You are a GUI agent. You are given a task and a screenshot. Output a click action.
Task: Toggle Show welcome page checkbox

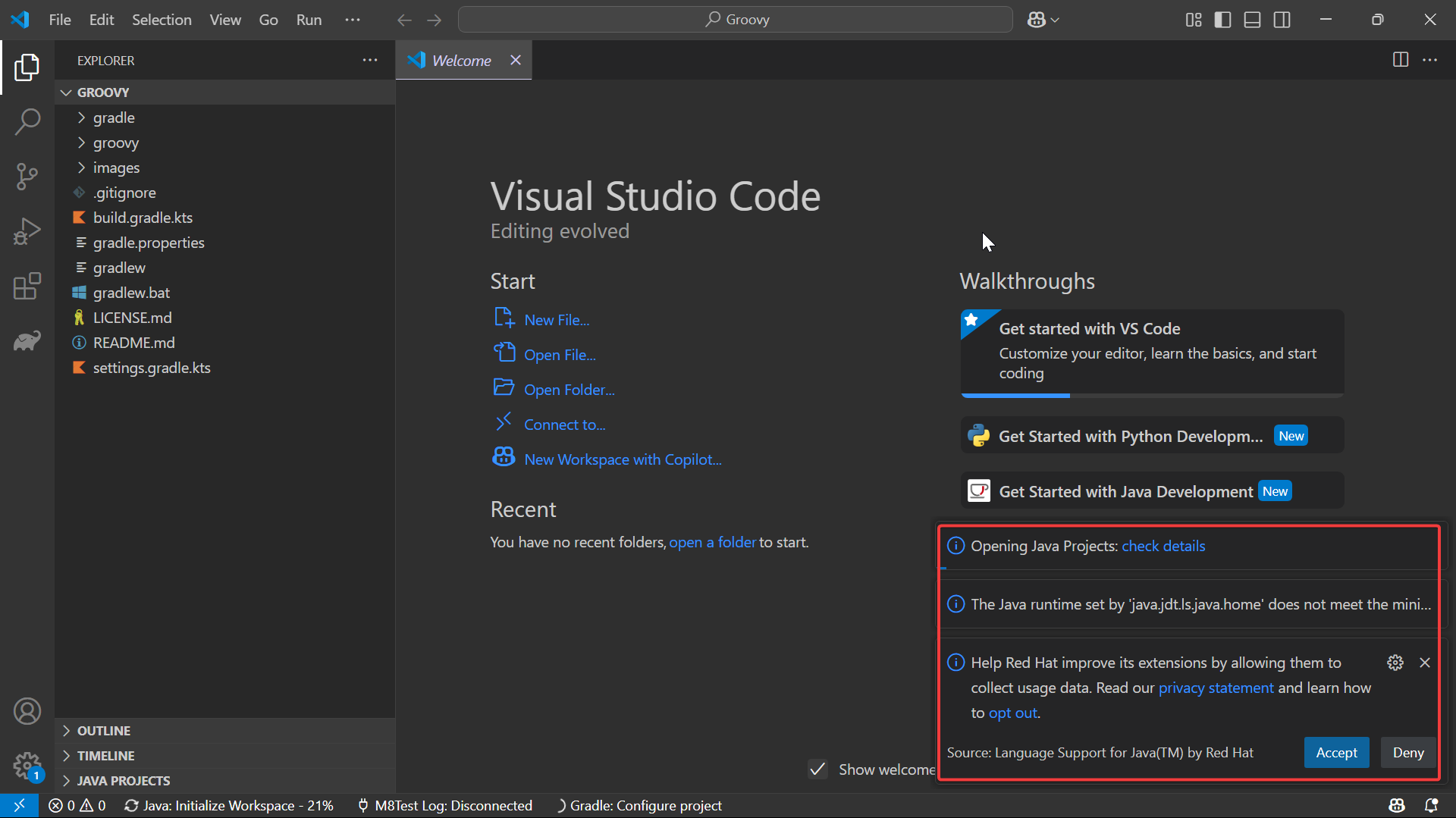pos(817,769)
